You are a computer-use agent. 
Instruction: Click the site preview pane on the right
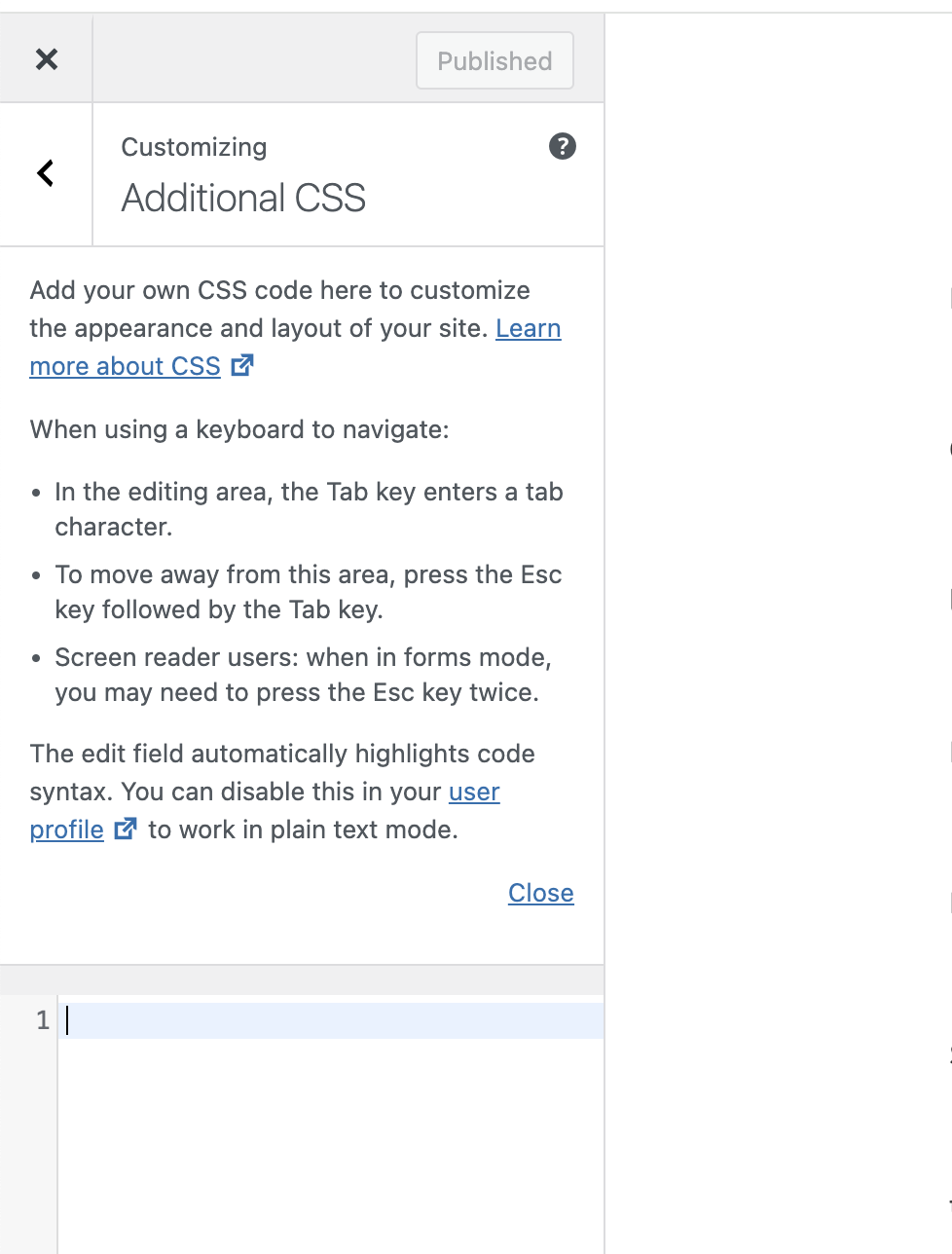(779, 633)
